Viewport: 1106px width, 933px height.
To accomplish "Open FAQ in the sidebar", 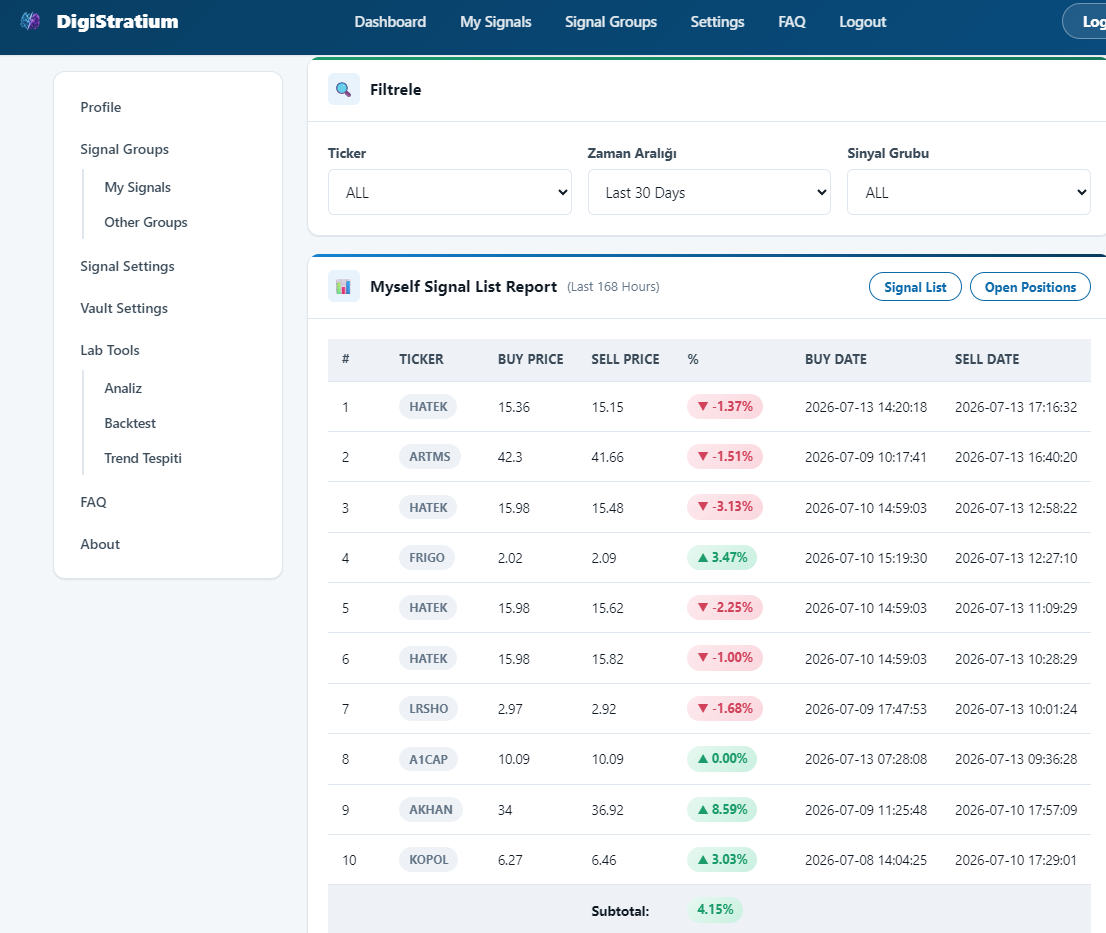I will click(x=93, y=502).
